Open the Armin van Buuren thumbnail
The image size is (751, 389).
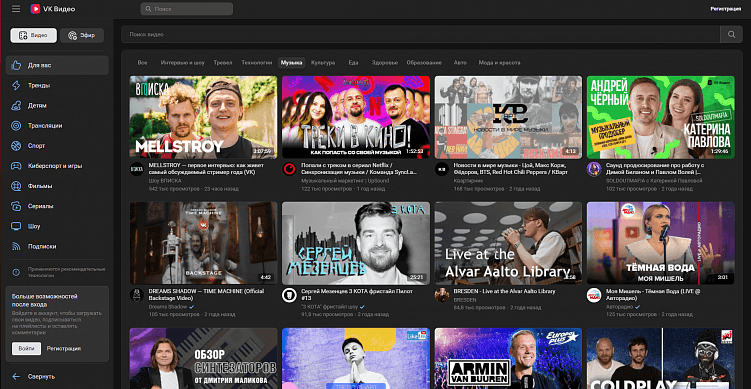(508, 358)
